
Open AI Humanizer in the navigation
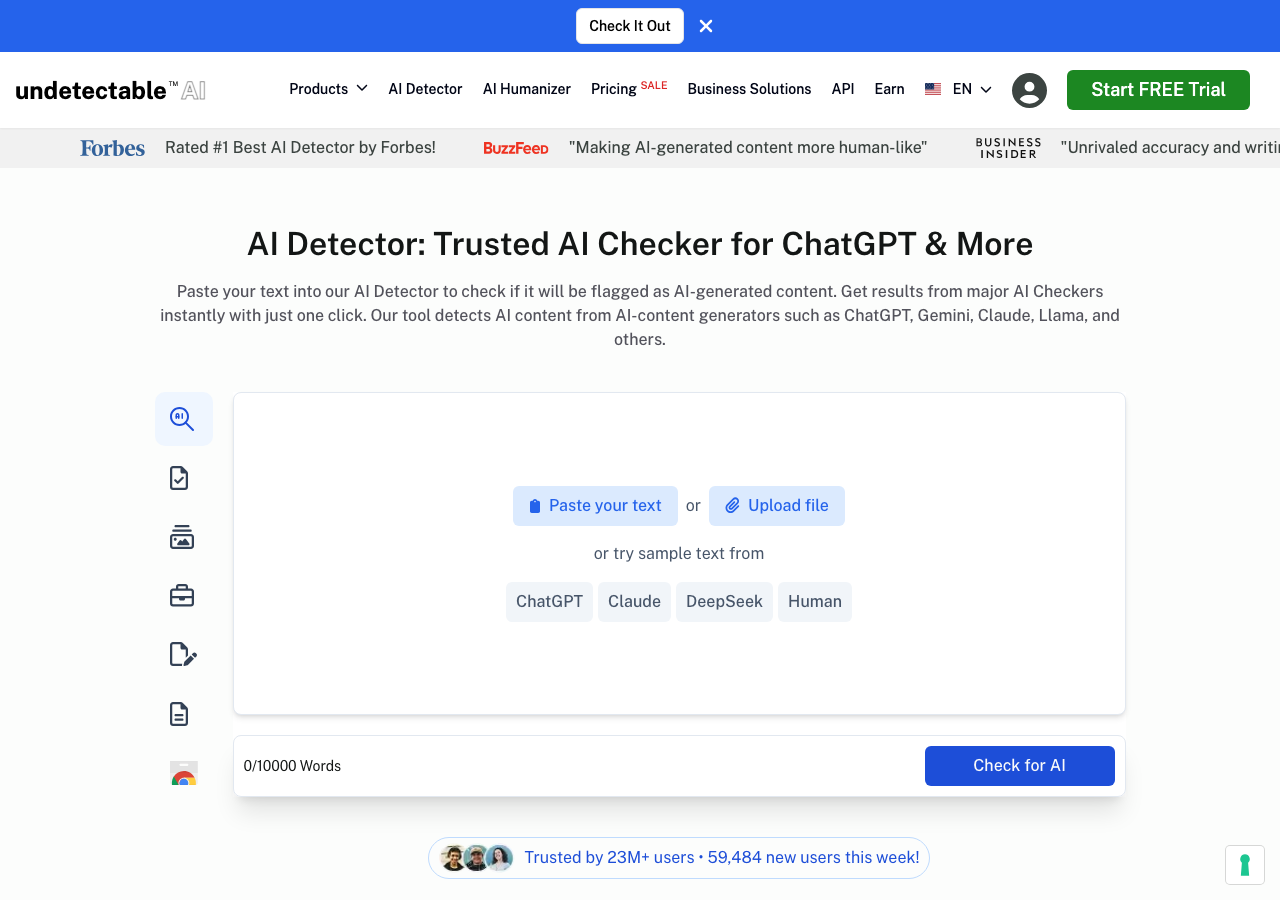(527, 89)
